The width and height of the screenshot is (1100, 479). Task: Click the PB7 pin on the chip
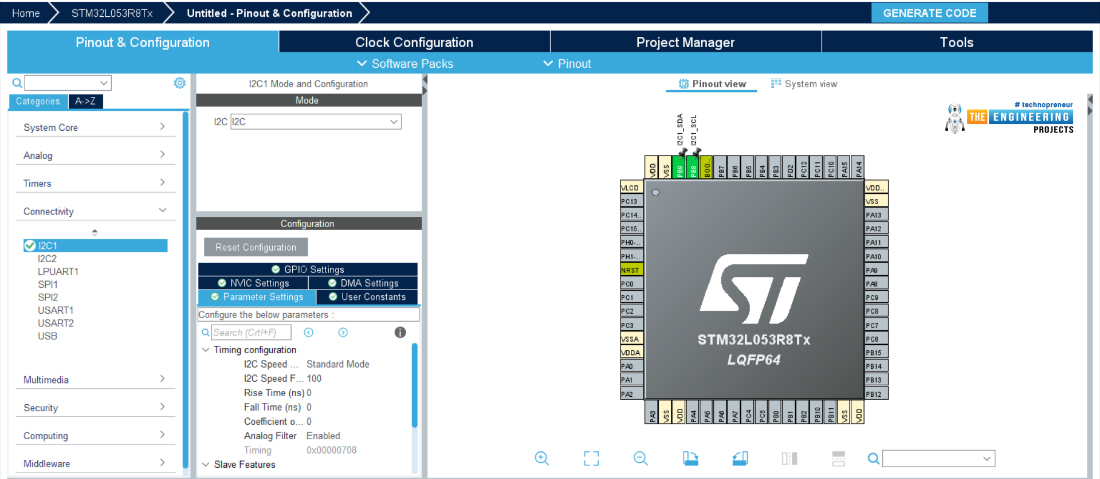pos(720,166)
